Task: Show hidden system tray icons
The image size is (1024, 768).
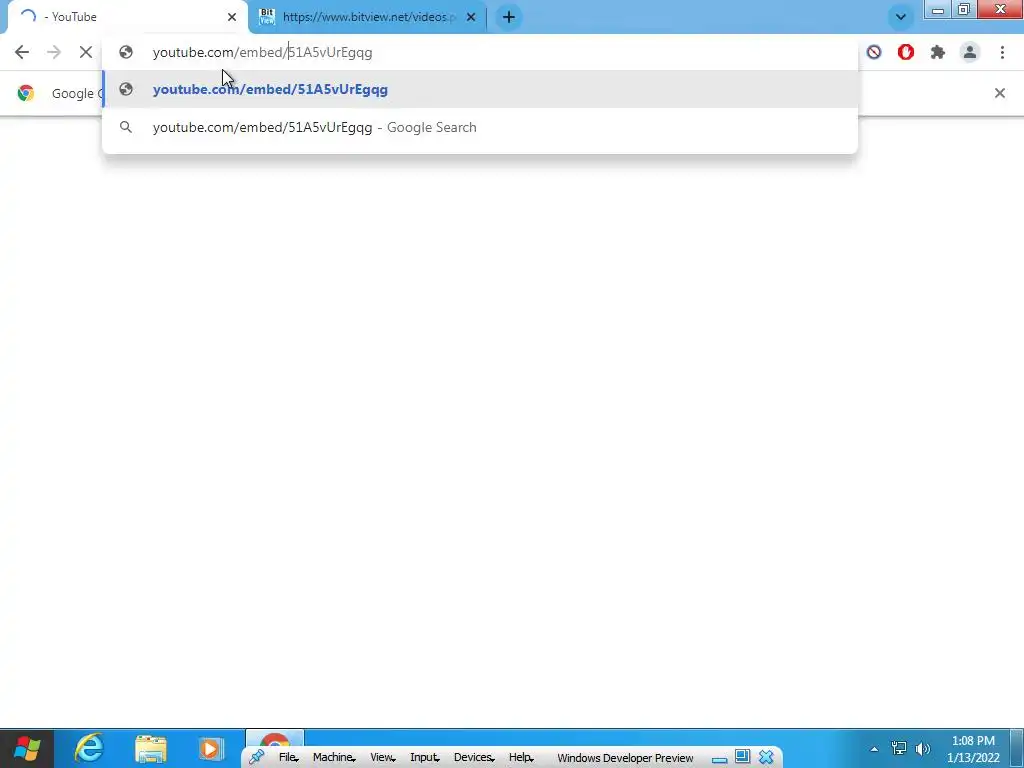Action: [x=874, y=749]
